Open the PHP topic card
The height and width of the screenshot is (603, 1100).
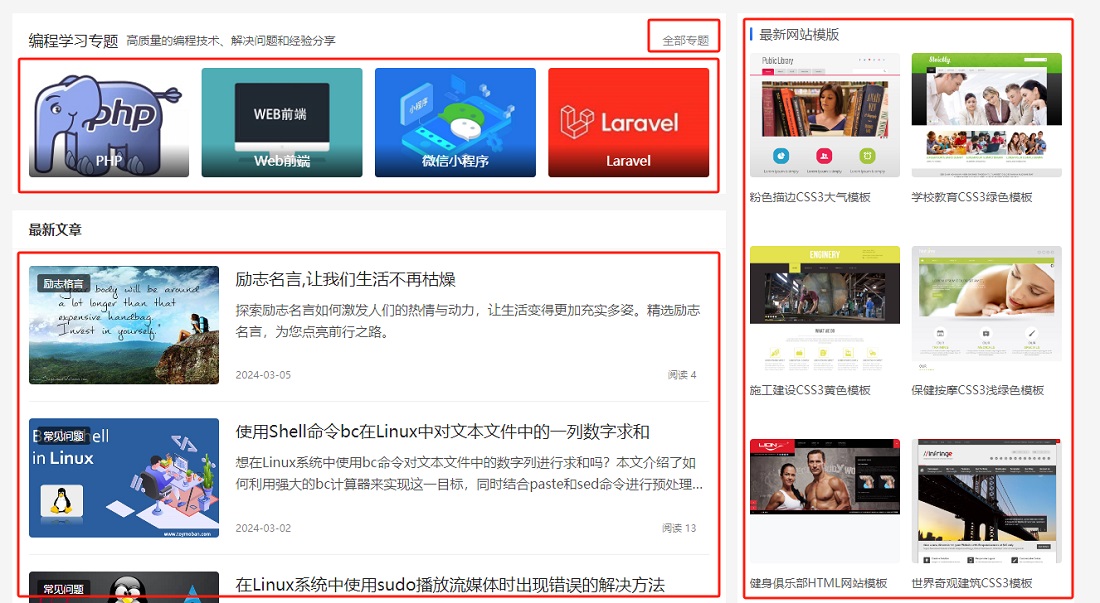pos(109,122)
